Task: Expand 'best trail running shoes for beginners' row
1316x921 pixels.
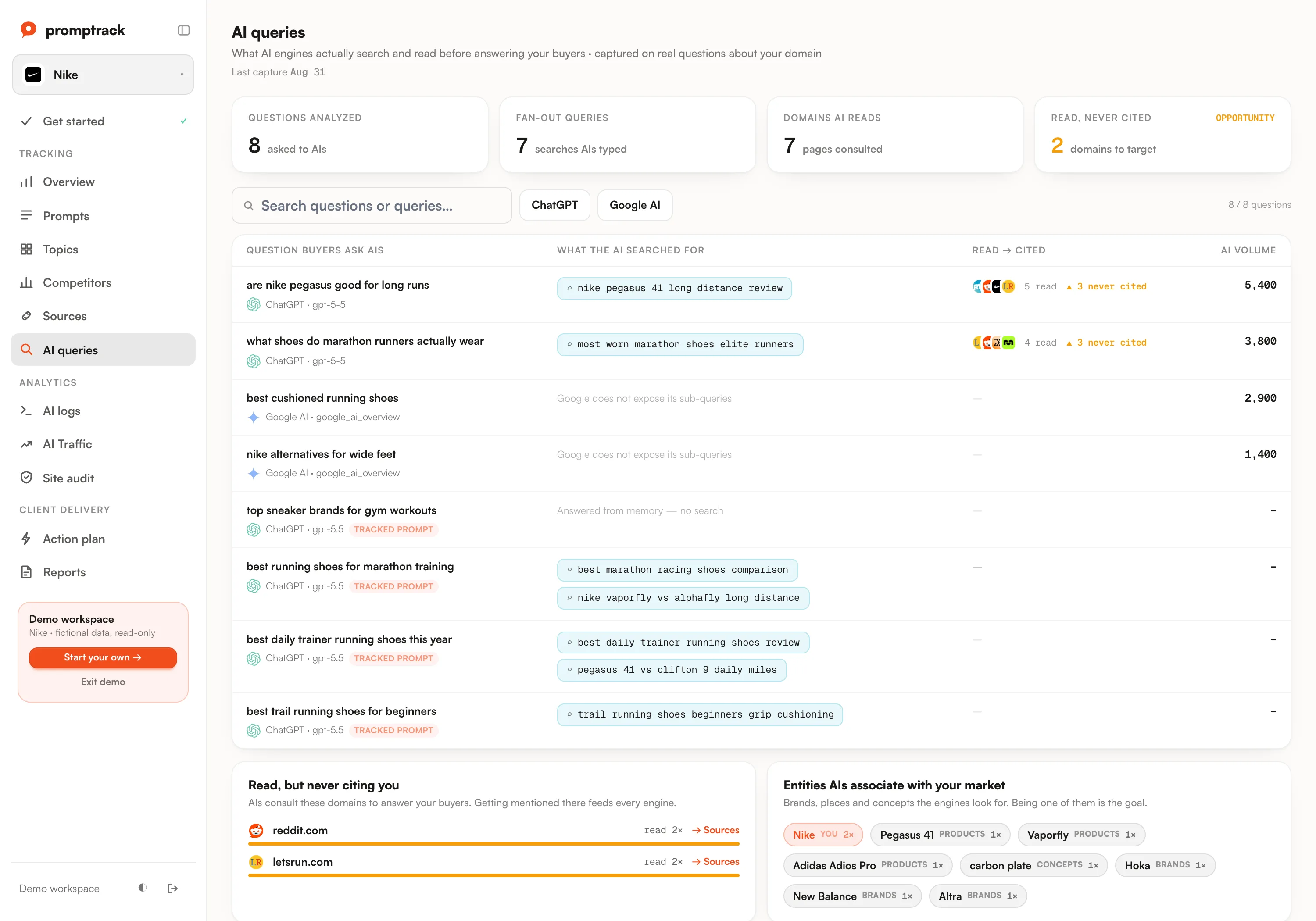Action: tap(761, 721)
